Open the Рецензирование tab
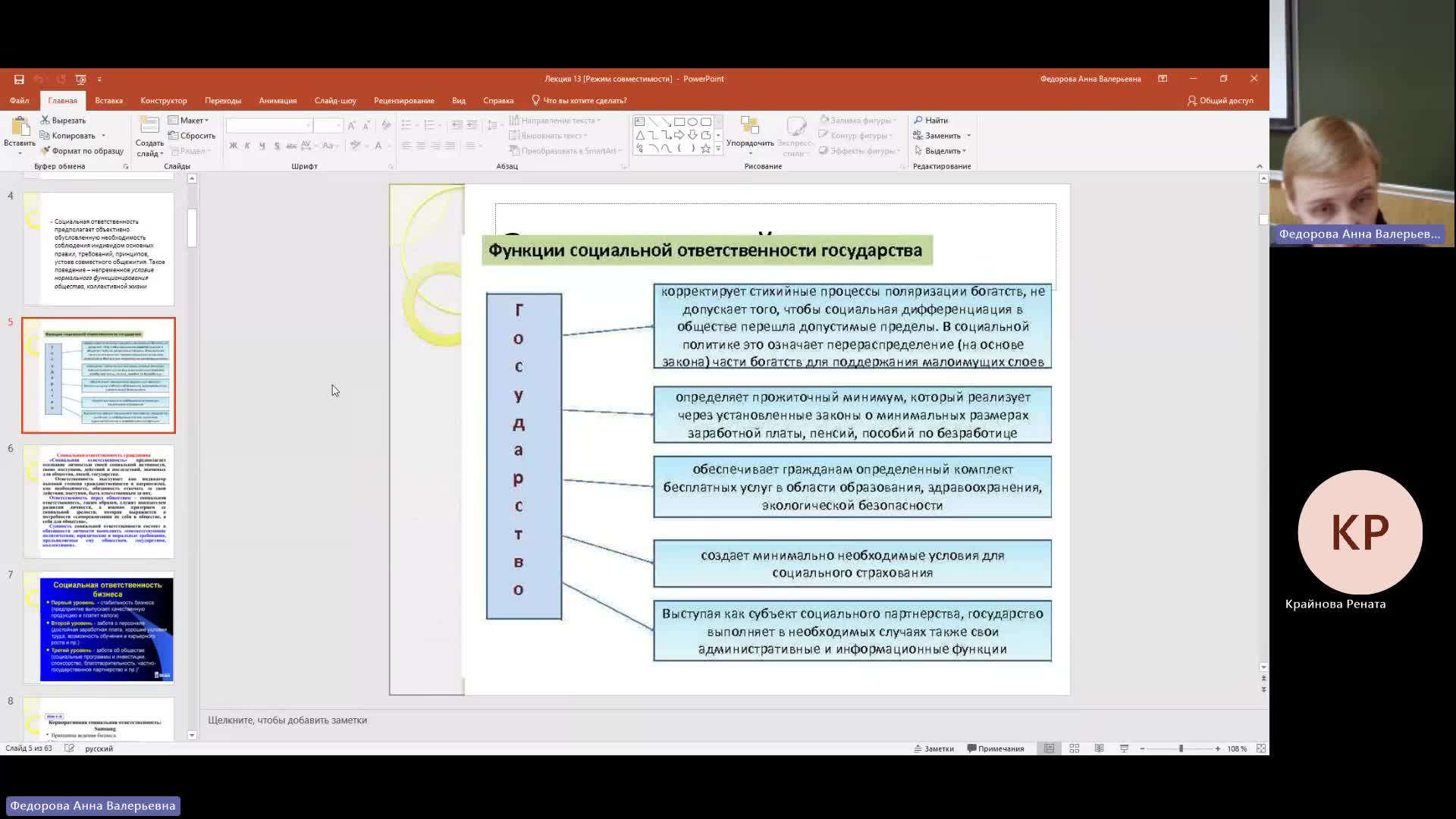This screenshot has height=819, width=1456. (x=404, y=100)
